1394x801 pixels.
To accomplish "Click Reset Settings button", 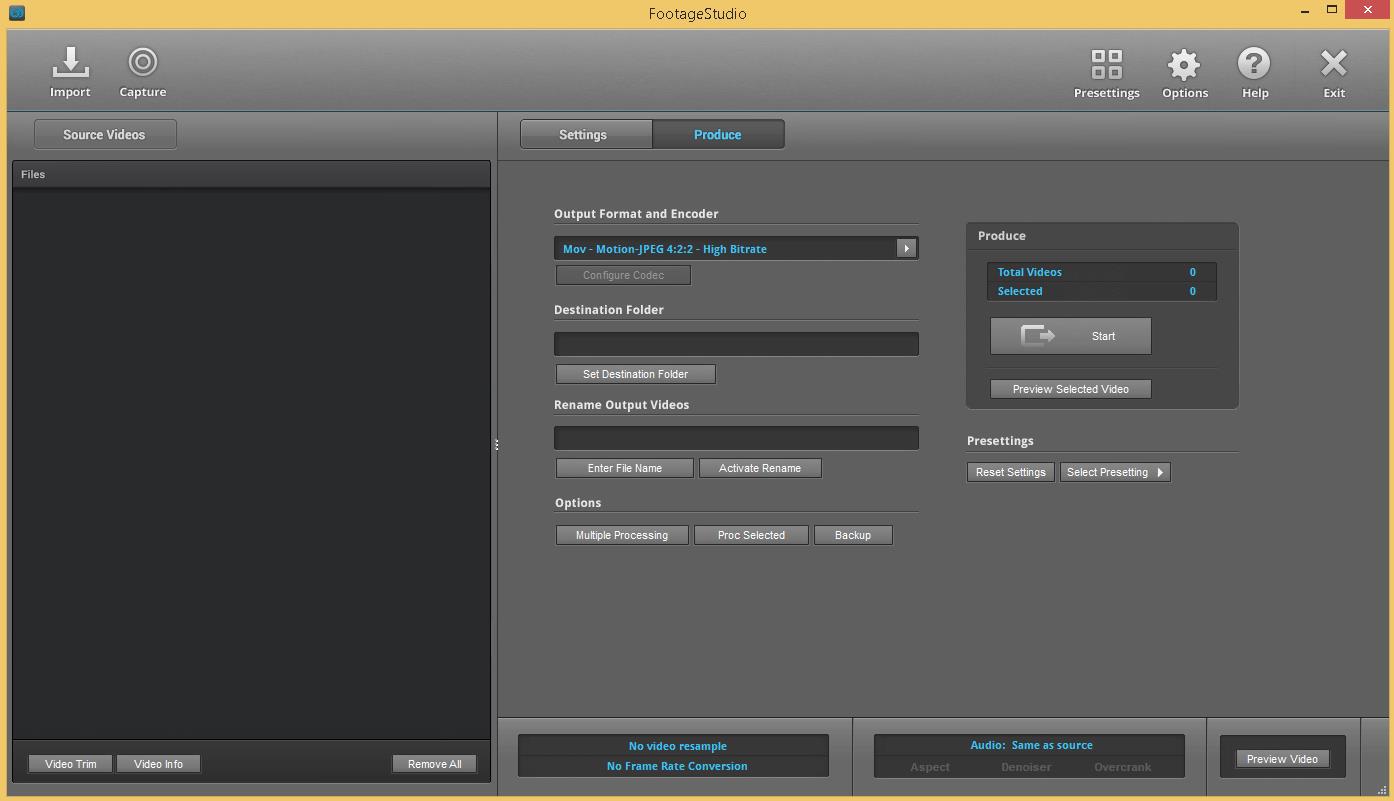I will [1011, 472].
